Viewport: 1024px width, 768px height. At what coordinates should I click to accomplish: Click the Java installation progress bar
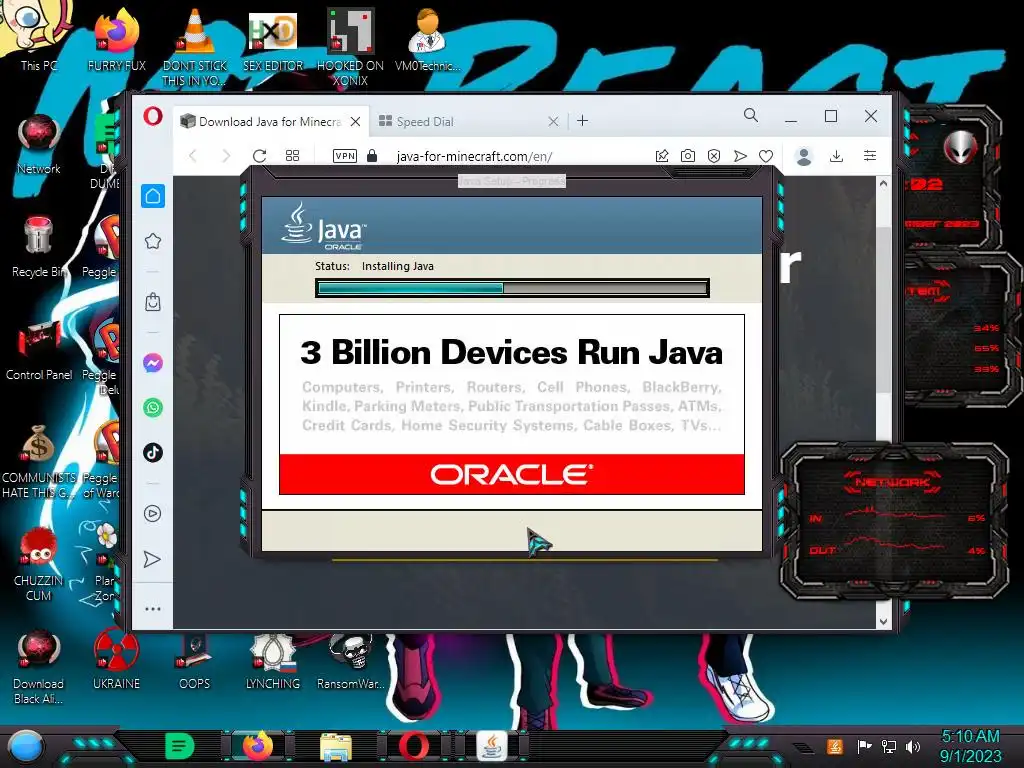point(512,288)
